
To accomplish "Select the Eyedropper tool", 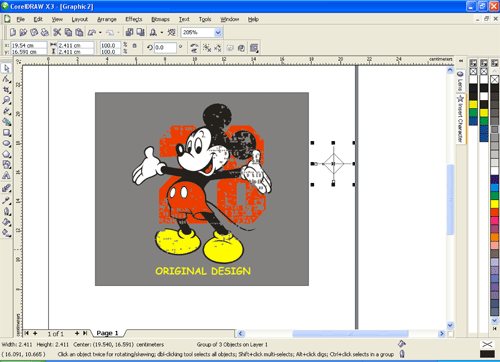I will (6, 200).
